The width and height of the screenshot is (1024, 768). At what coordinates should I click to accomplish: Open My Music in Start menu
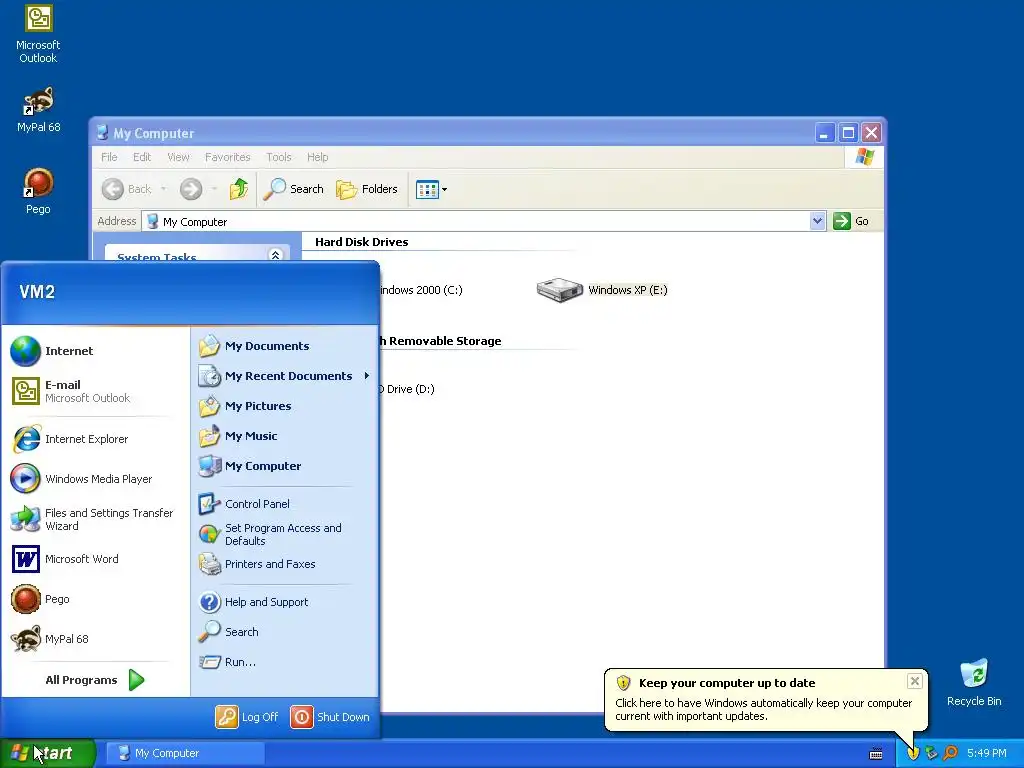point(285,436)
